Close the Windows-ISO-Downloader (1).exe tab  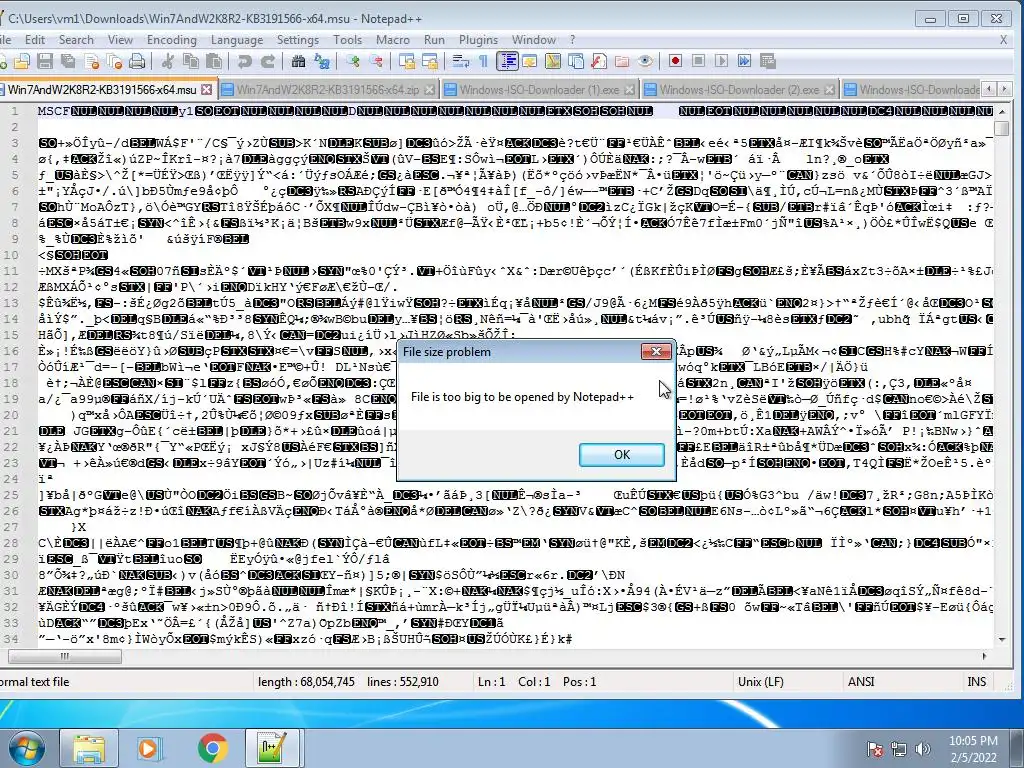tap(629, 89)
